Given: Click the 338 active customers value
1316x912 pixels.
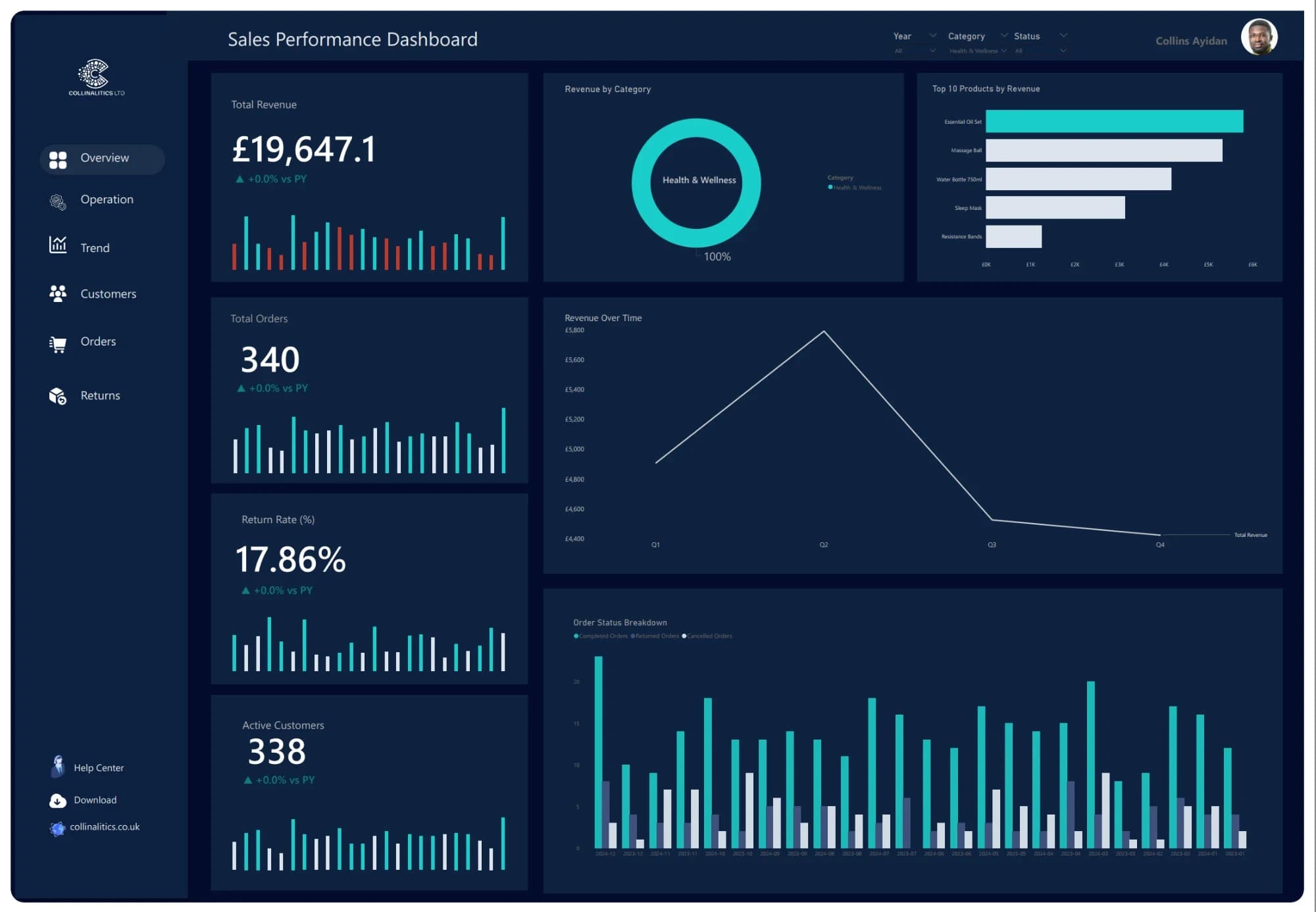Looking at the screenshot, I should pos(276,751).
